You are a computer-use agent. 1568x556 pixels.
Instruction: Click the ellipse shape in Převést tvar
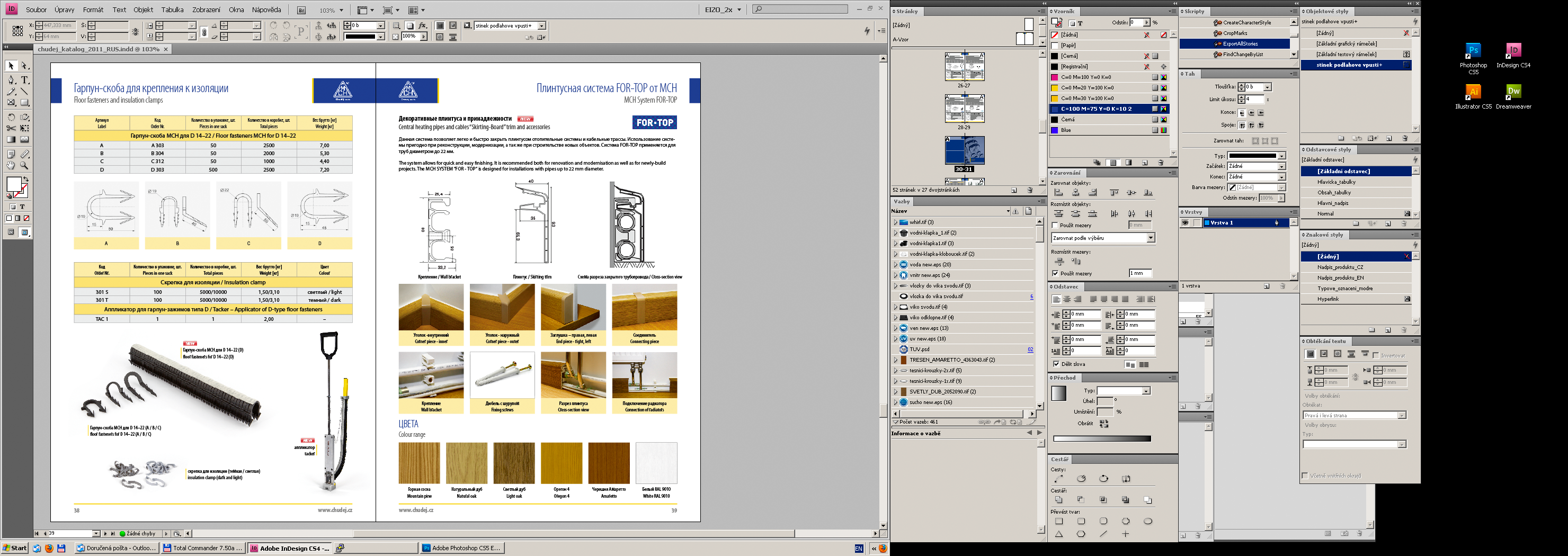coord(1147,522)
